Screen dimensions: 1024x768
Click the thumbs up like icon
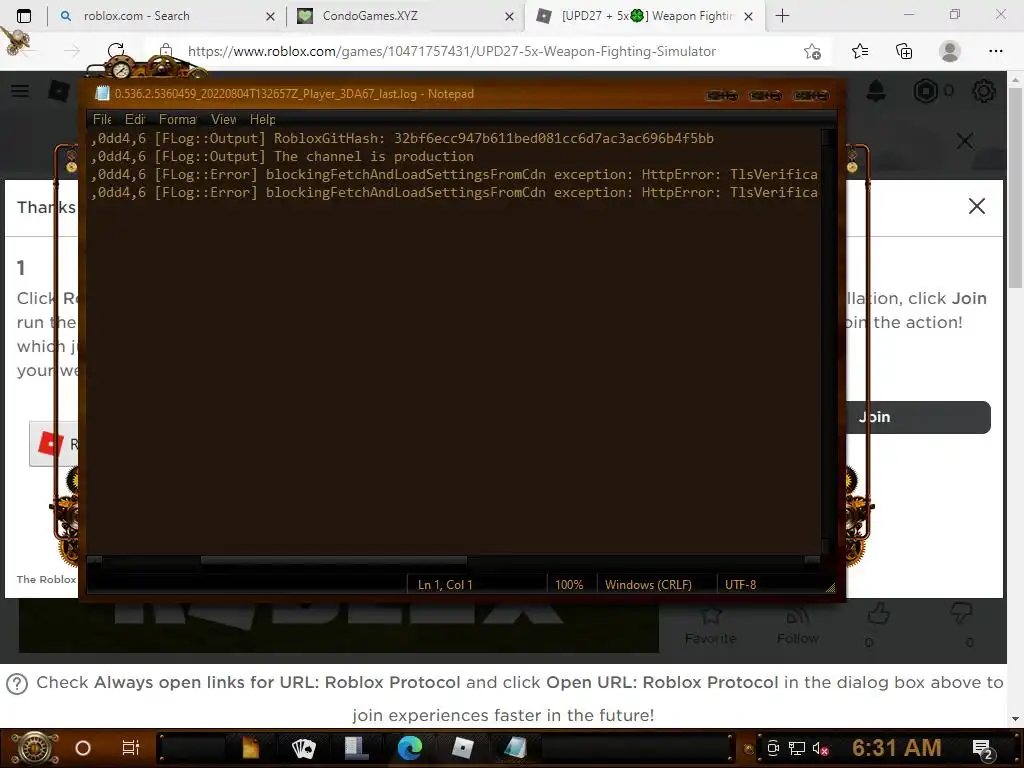click(x=878, y=614)
